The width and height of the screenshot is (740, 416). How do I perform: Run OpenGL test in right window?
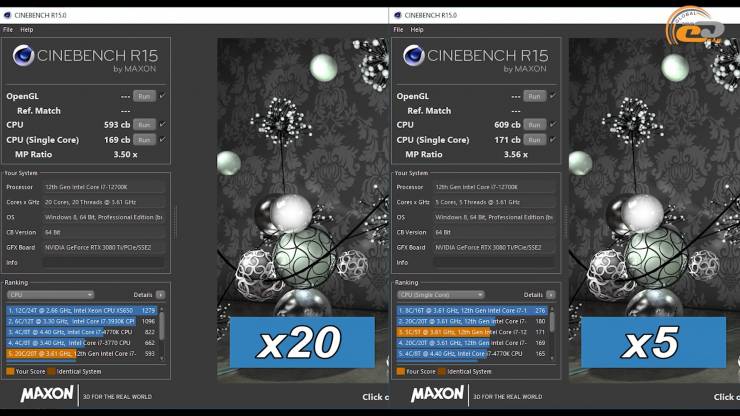535,96
